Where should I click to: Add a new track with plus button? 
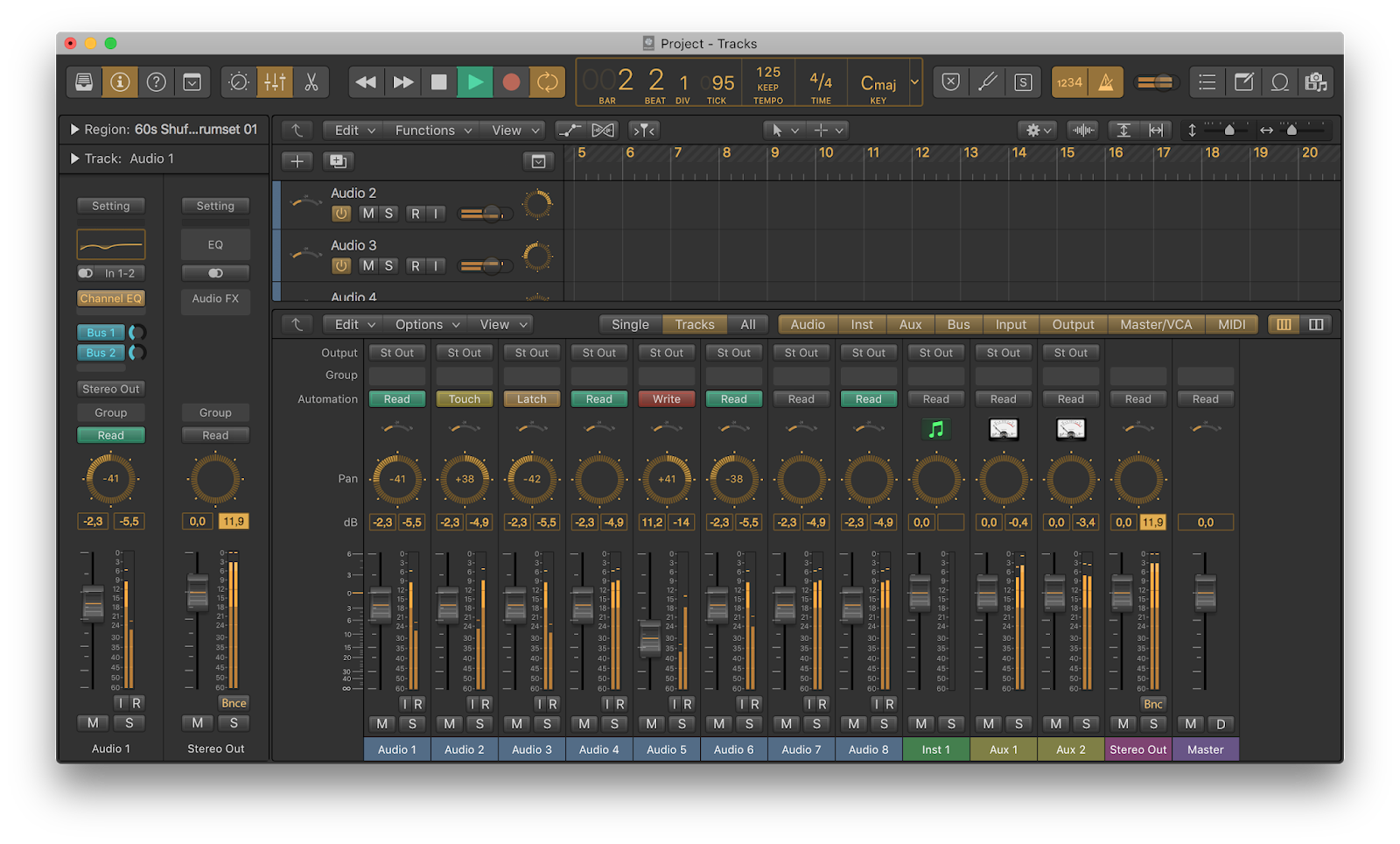click(297, 161)
